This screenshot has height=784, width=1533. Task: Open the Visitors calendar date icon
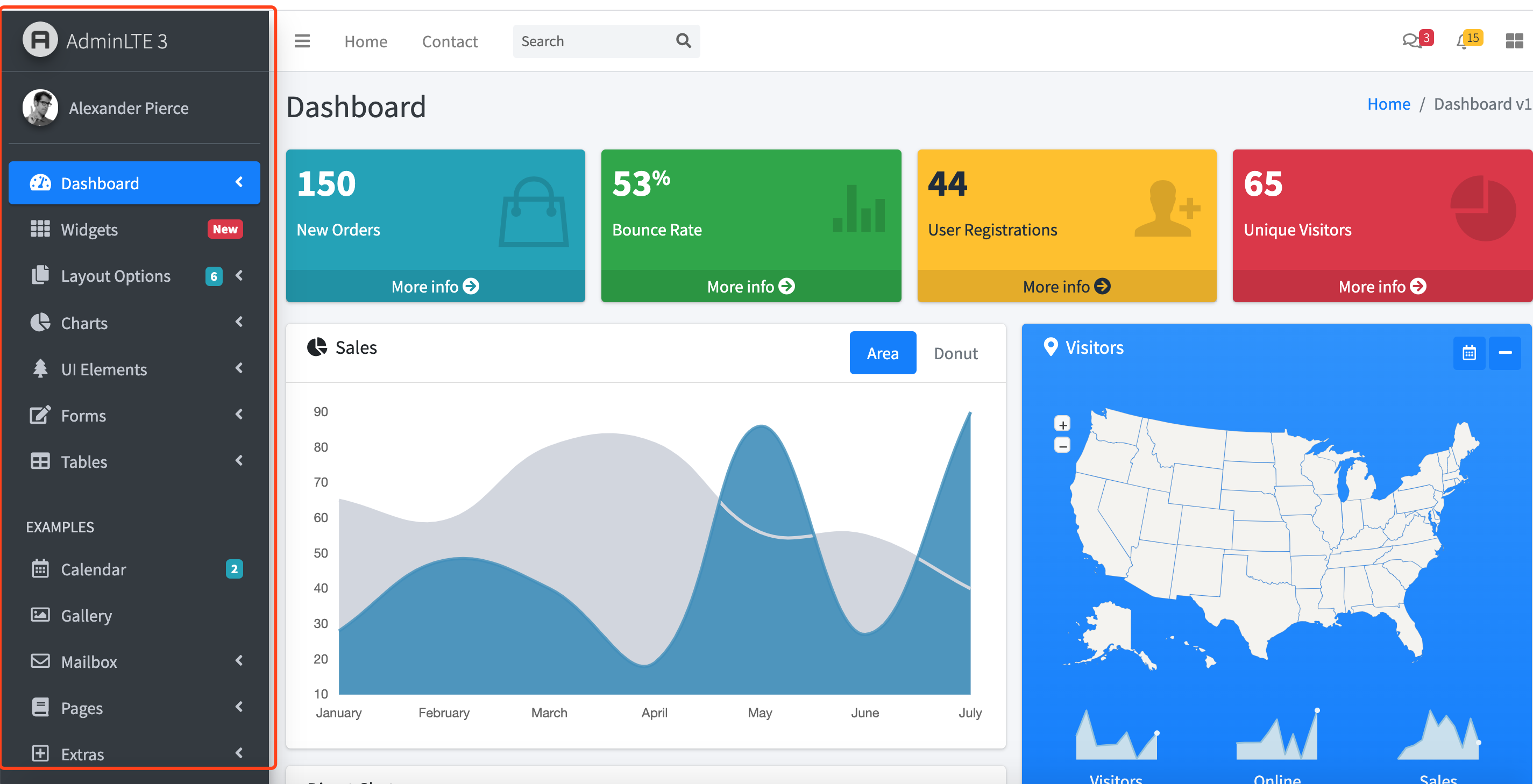pos(1469,353)
